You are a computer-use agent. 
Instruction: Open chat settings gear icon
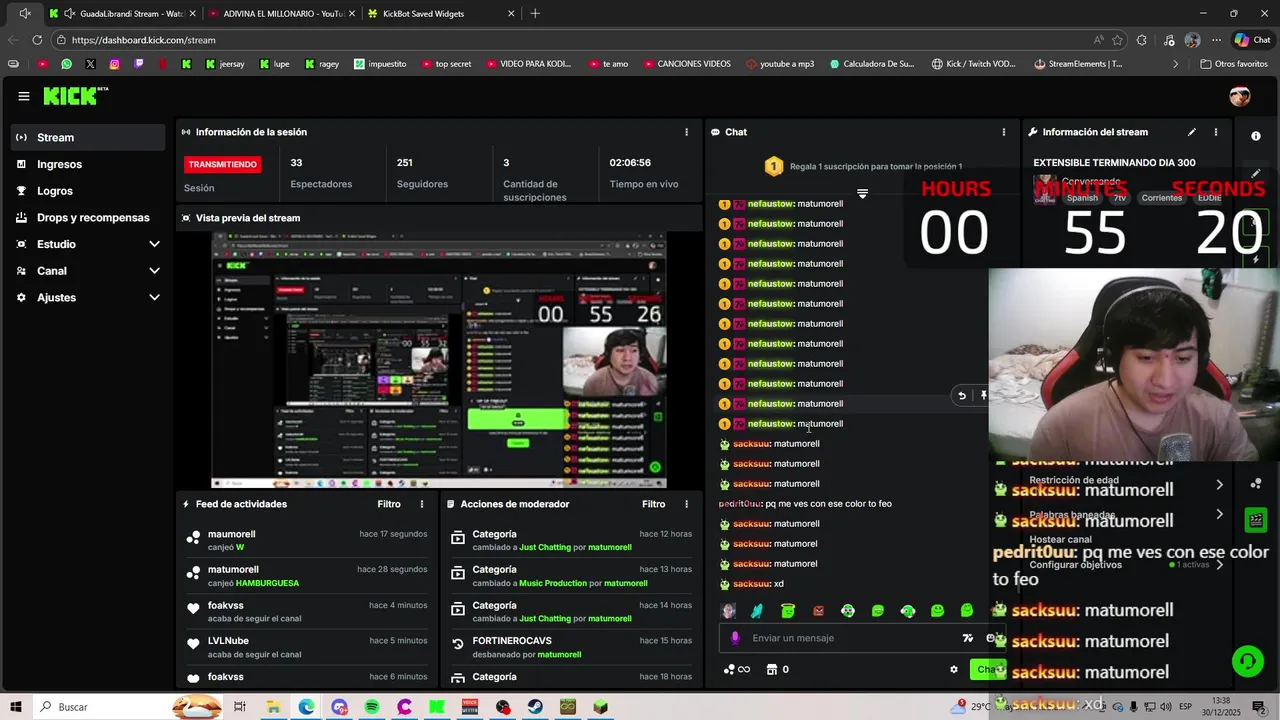pyautogui.click(x=954, y=670)
